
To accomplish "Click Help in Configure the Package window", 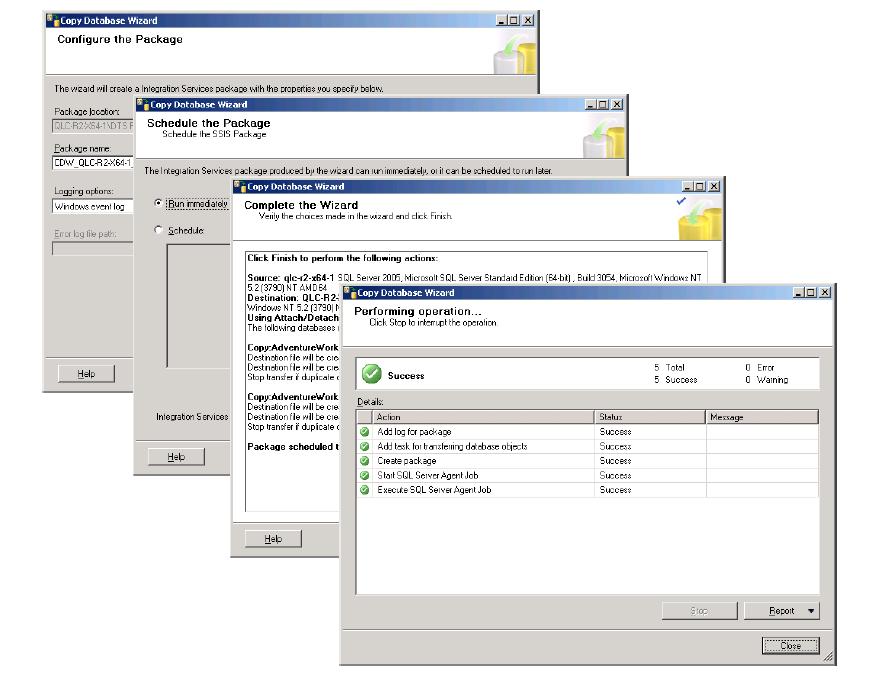I will click(86, 374).
